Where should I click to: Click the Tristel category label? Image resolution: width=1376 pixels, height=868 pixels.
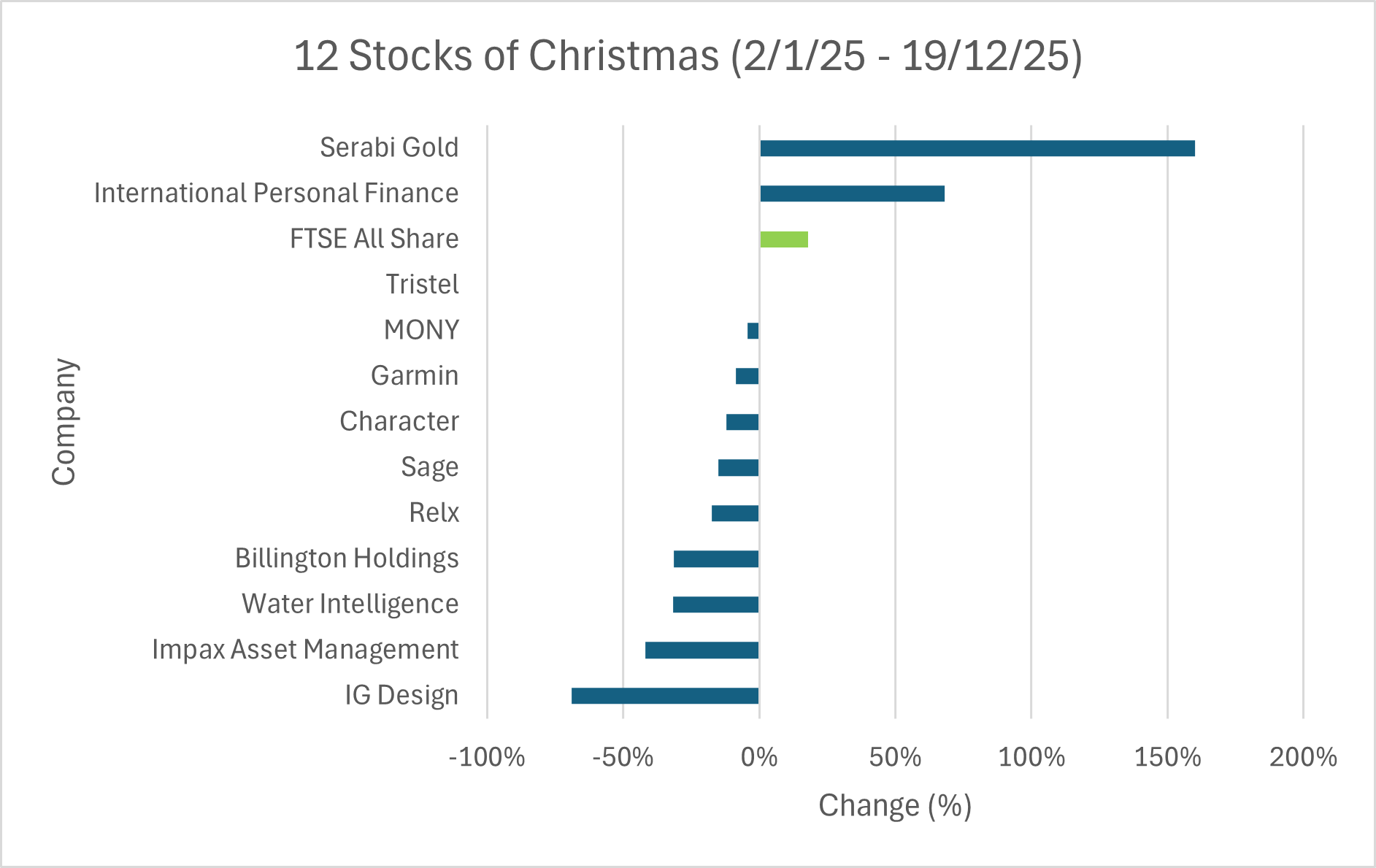coord(422,284)
